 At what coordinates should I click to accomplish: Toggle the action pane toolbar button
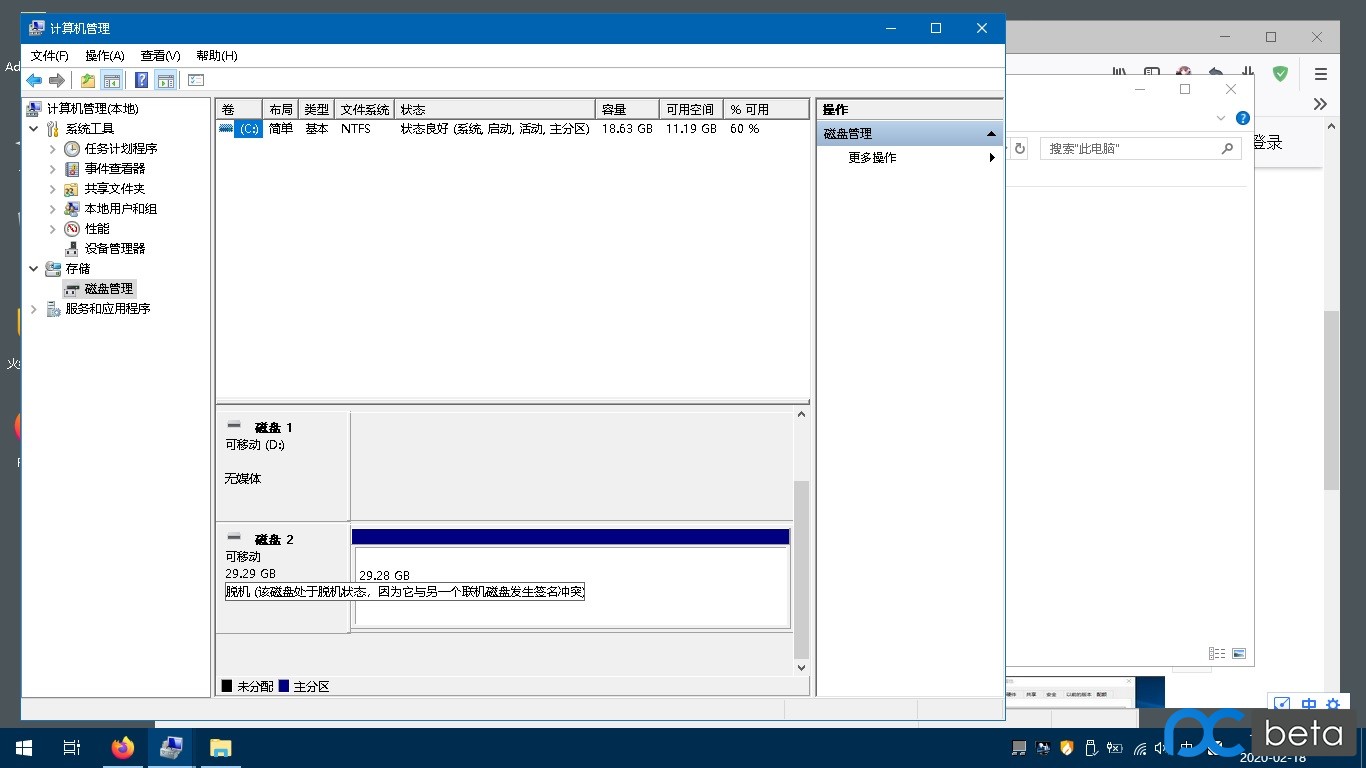coord(166,81)
